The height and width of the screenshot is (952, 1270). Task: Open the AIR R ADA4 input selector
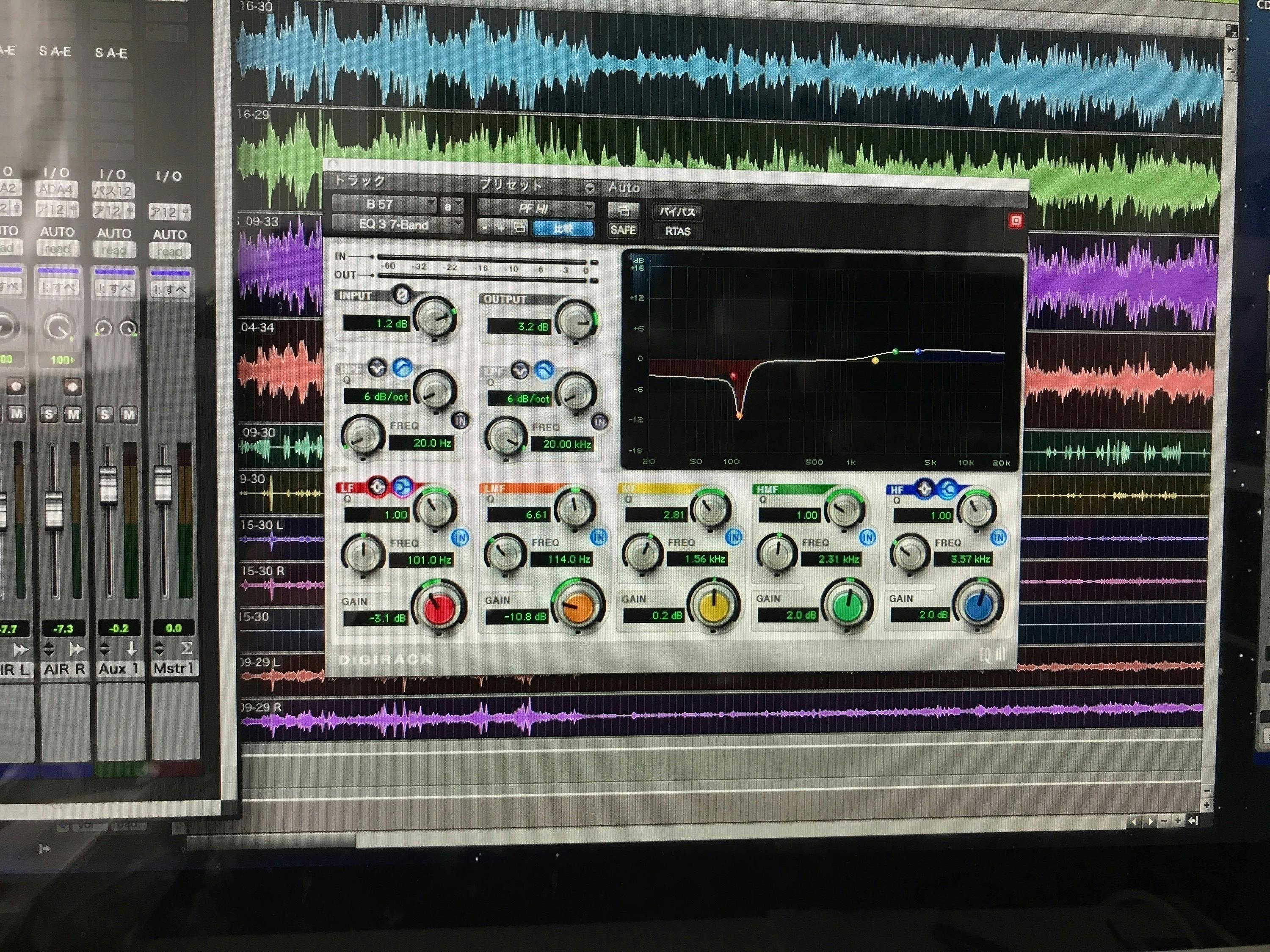56,190
